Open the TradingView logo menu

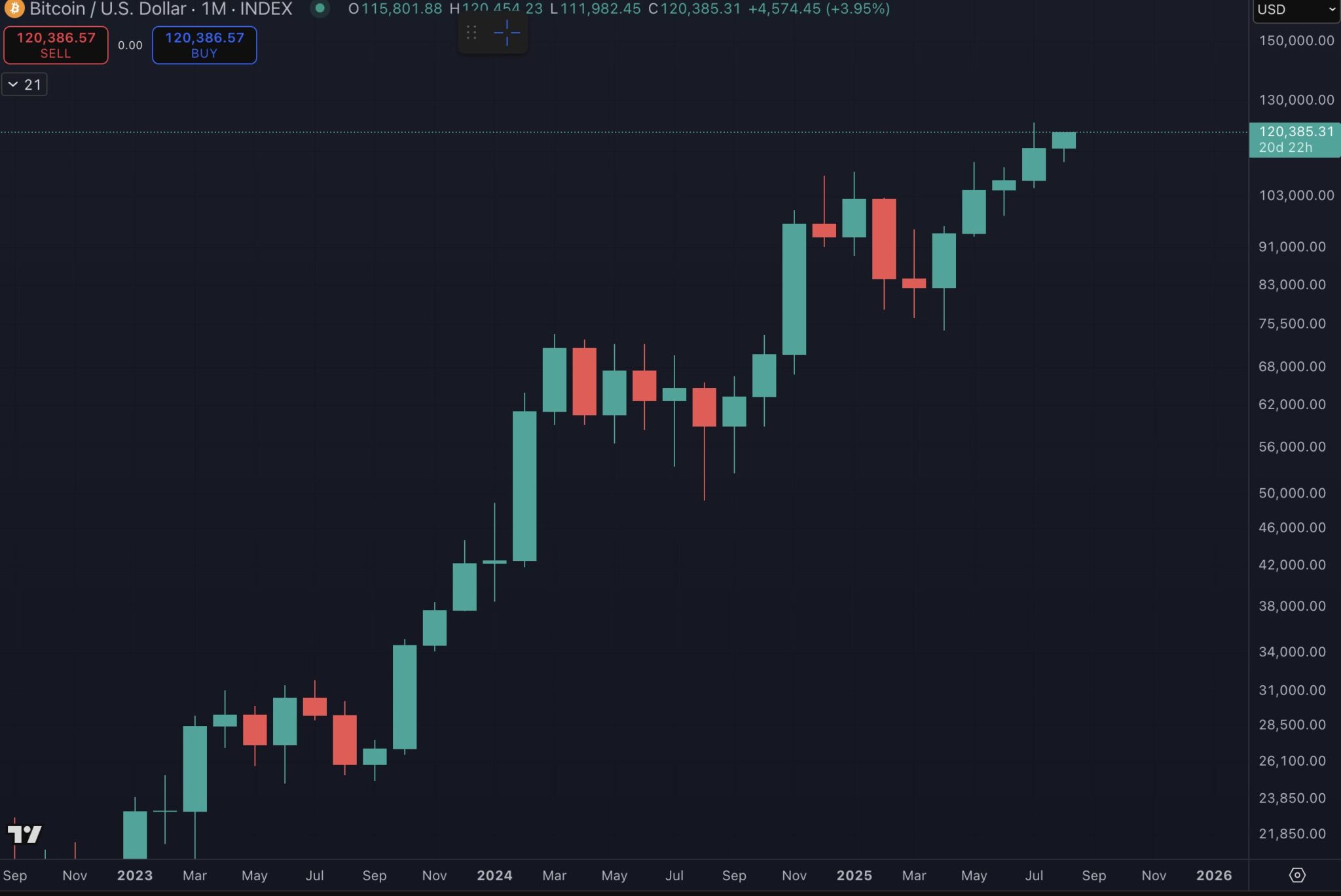25,834
